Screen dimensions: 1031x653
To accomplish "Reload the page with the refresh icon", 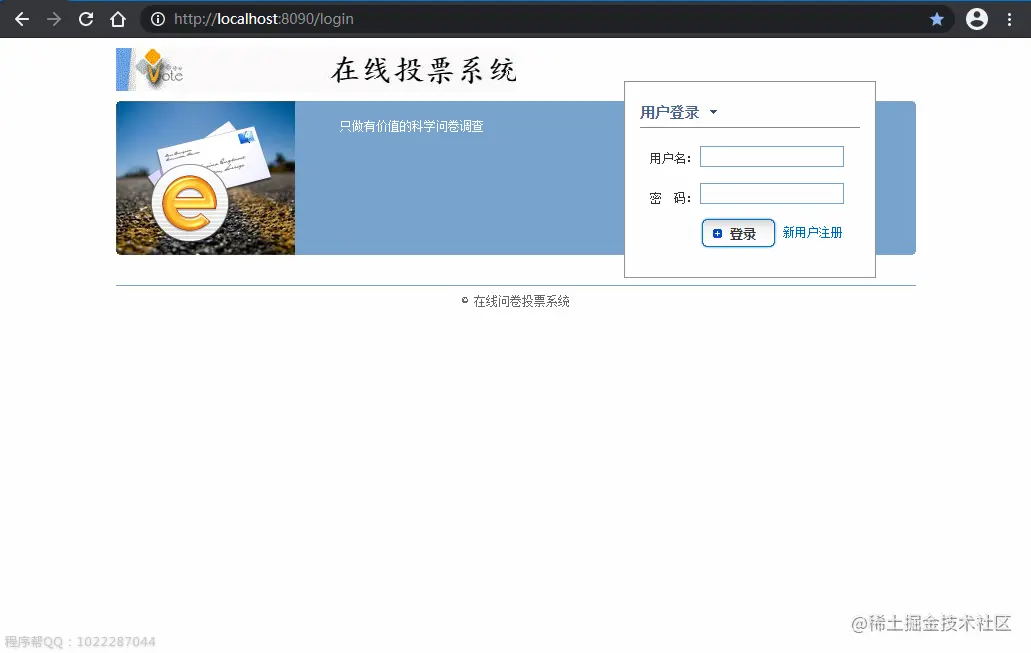I will pyautogui.click(x=86, y=18).
